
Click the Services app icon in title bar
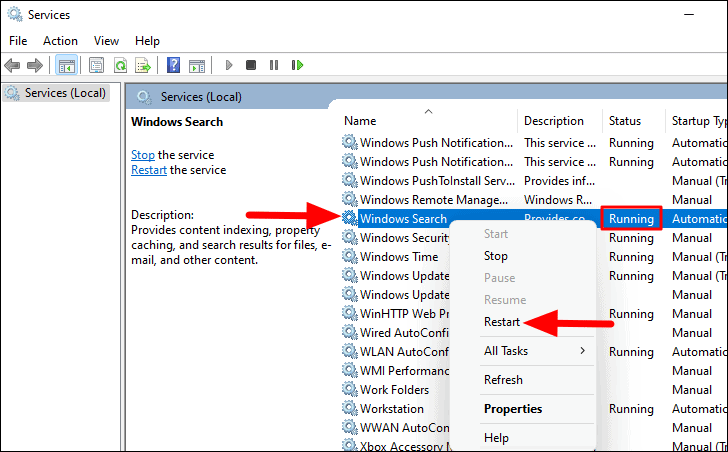point(15,14)
